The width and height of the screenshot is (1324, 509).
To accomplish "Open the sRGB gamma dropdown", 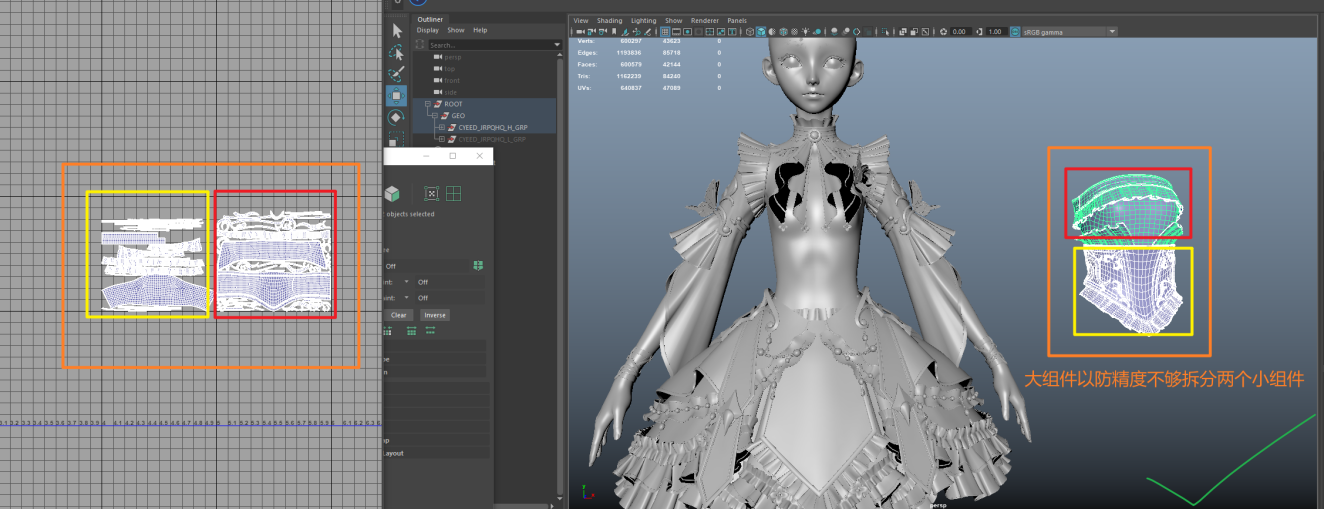I will (x=1065, y=32).
